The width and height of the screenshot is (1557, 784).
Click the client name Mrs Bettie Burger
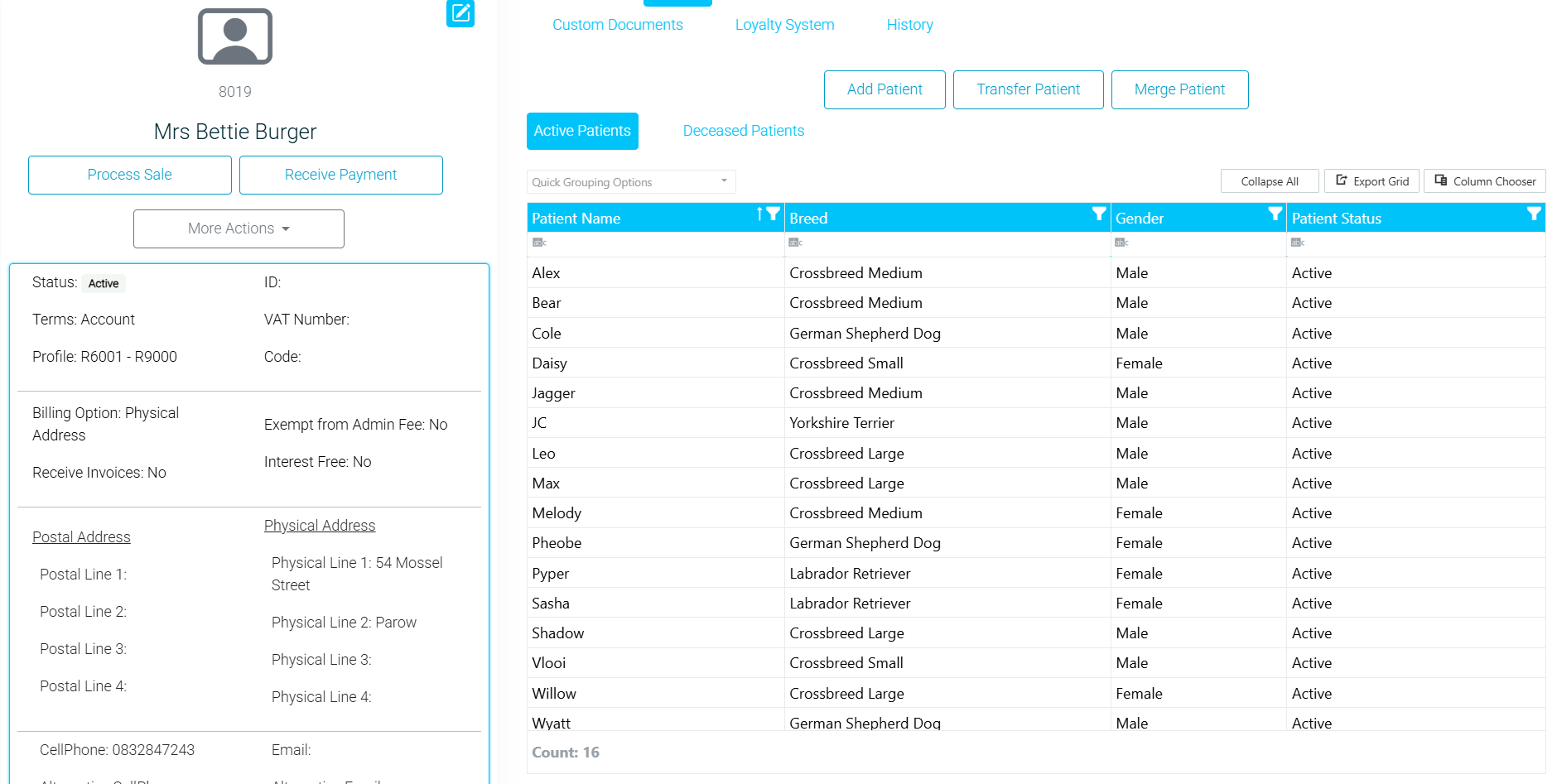(x=235, y=132)
